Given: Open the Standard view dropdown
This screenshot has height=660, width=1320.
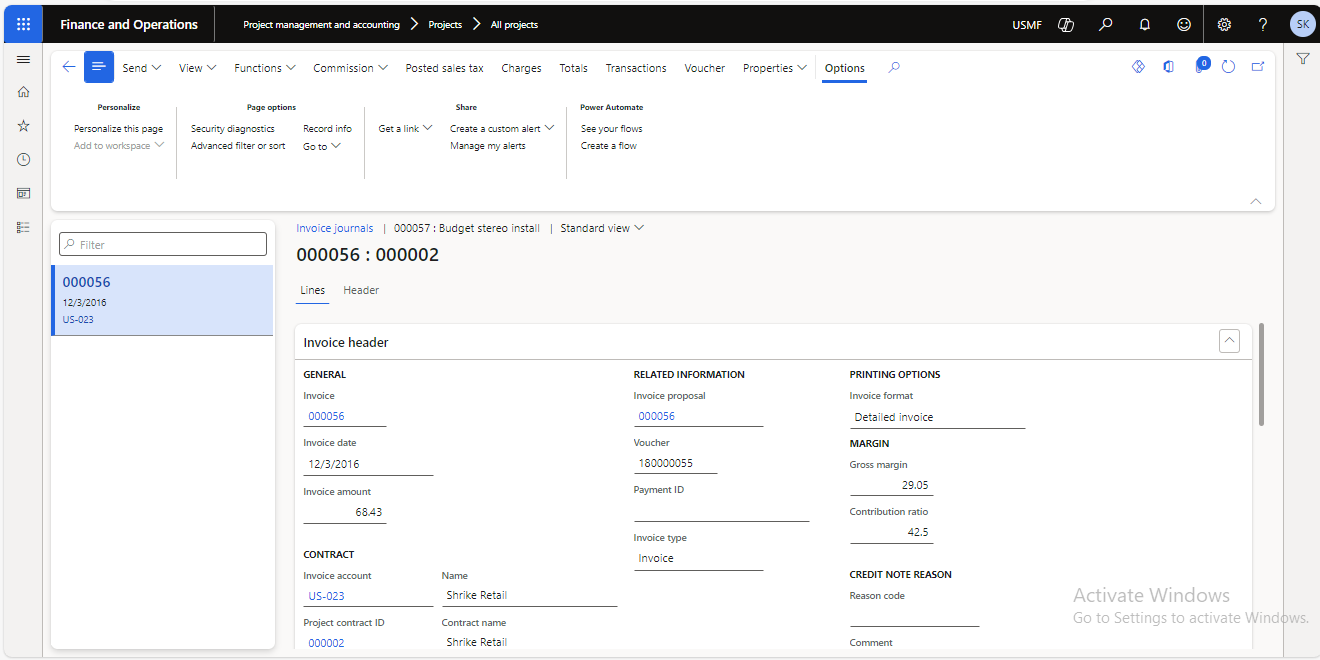Looking at the screenshot, I should [x=602, y=228].
